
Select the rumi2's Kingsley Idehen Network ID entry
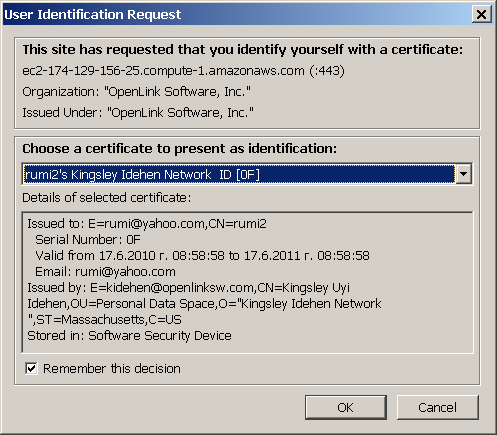[239, 174]
